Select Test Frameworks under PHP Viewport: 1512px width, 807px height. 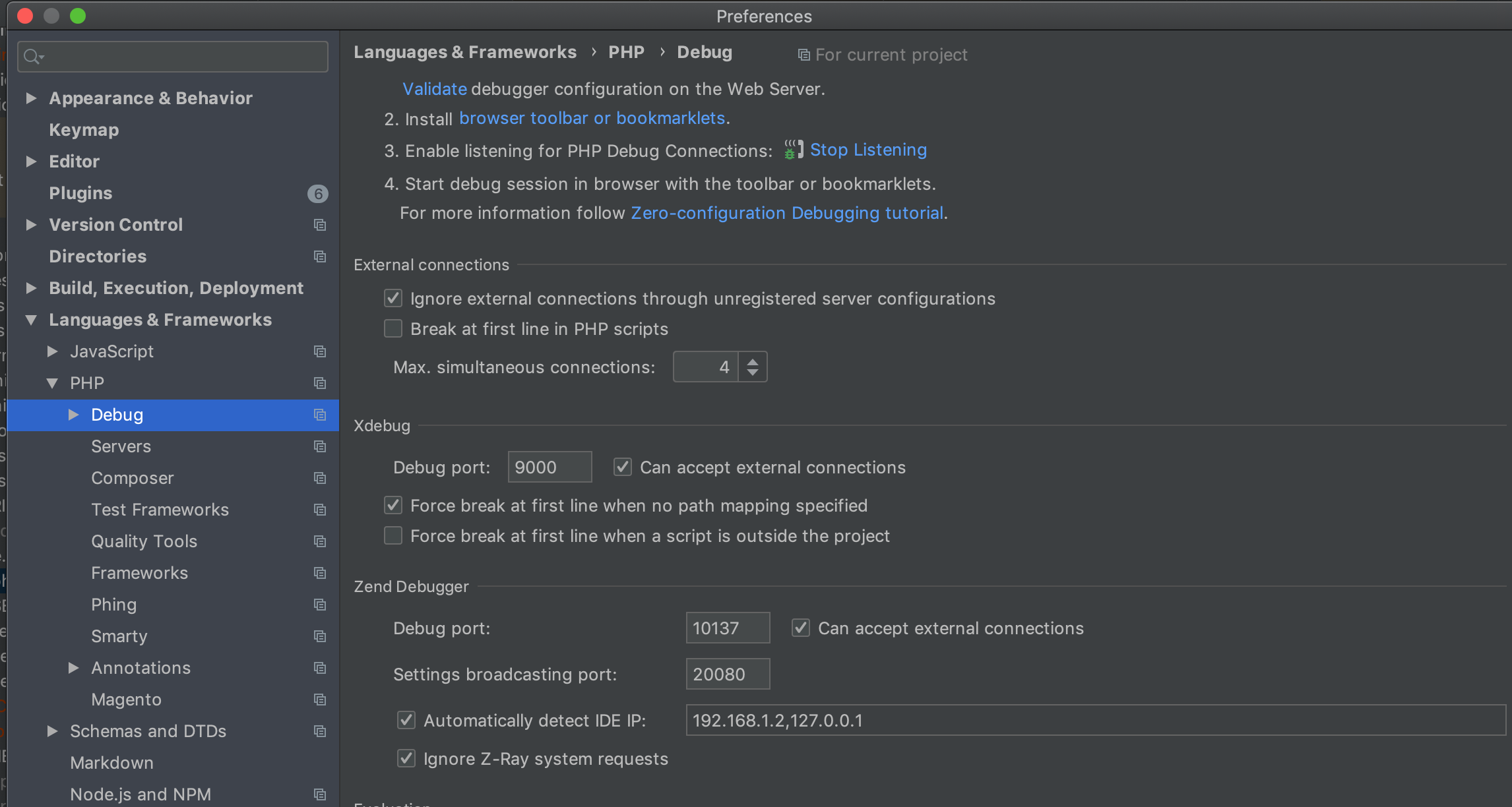[x=160, y=510]
